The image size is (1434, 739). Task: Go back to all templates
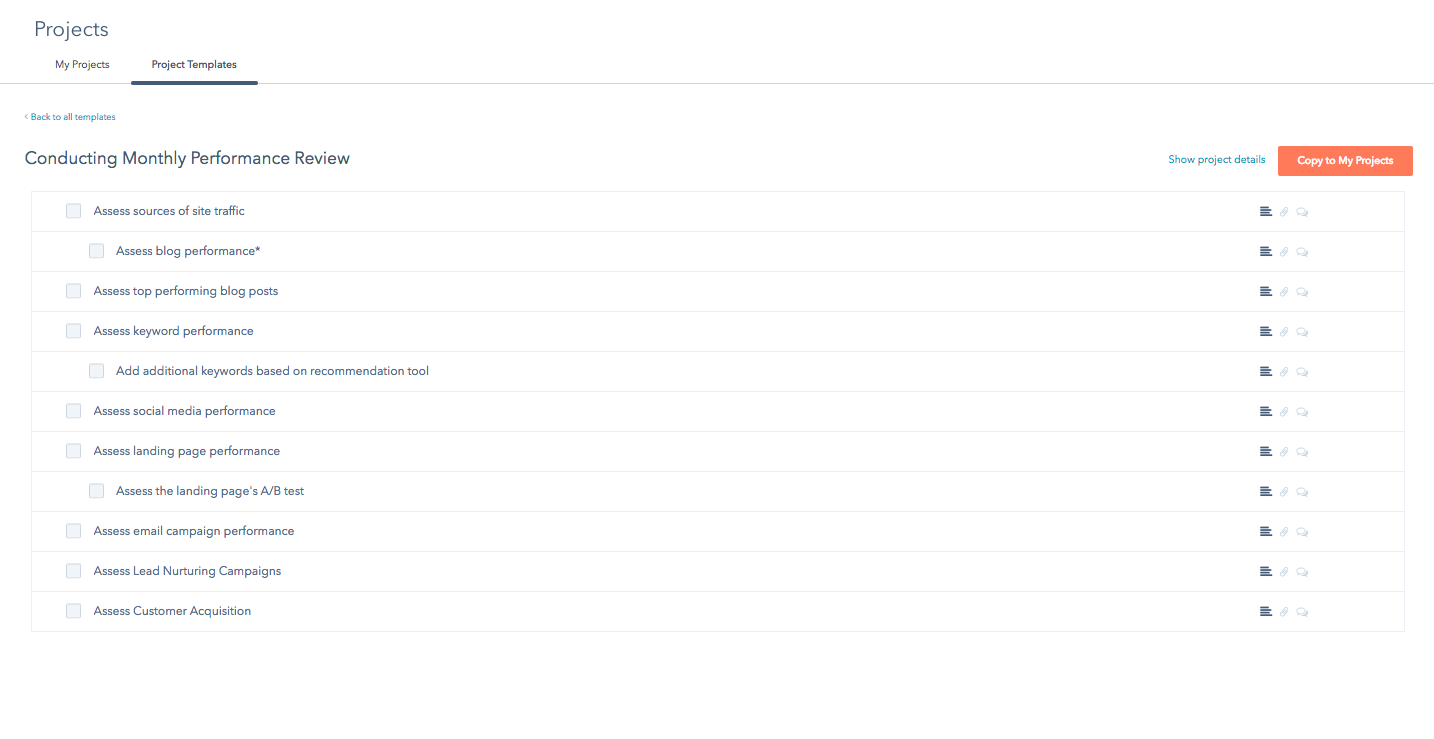pos(70,117)
